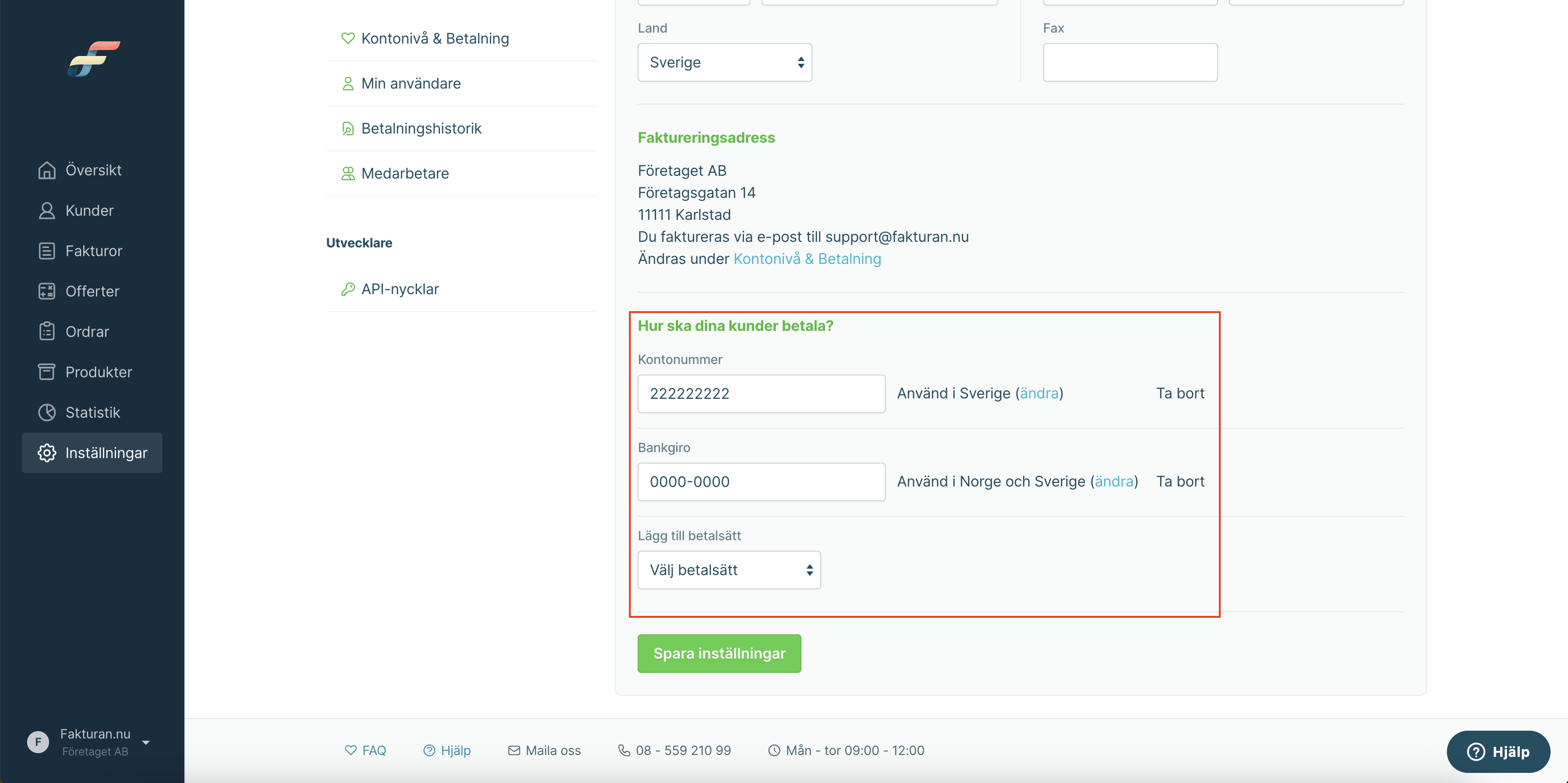
Task: Open the Produkter box icon
Action: [47, 372]
